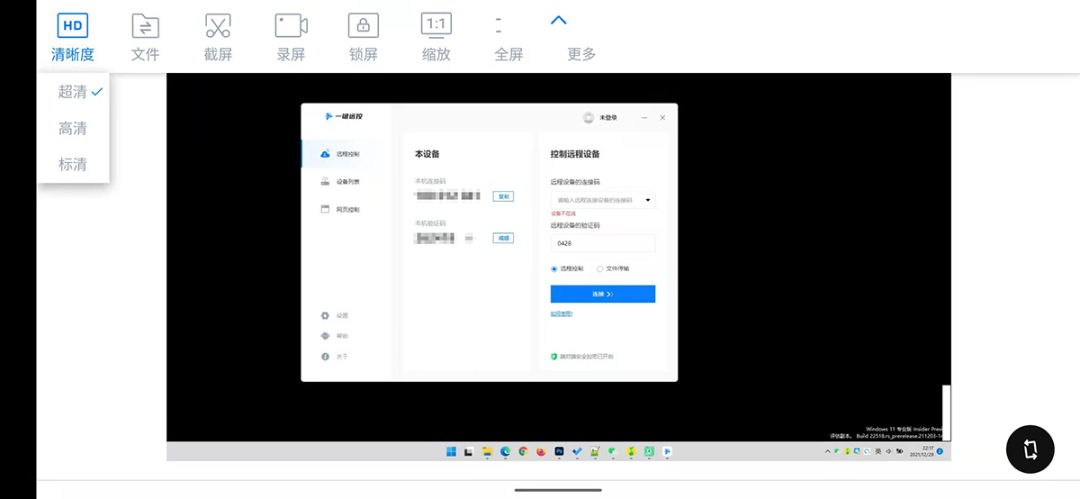This screenshot has height=499, width=1080.
Task: Select 标清 quality option
Action: tap(74, 165)
